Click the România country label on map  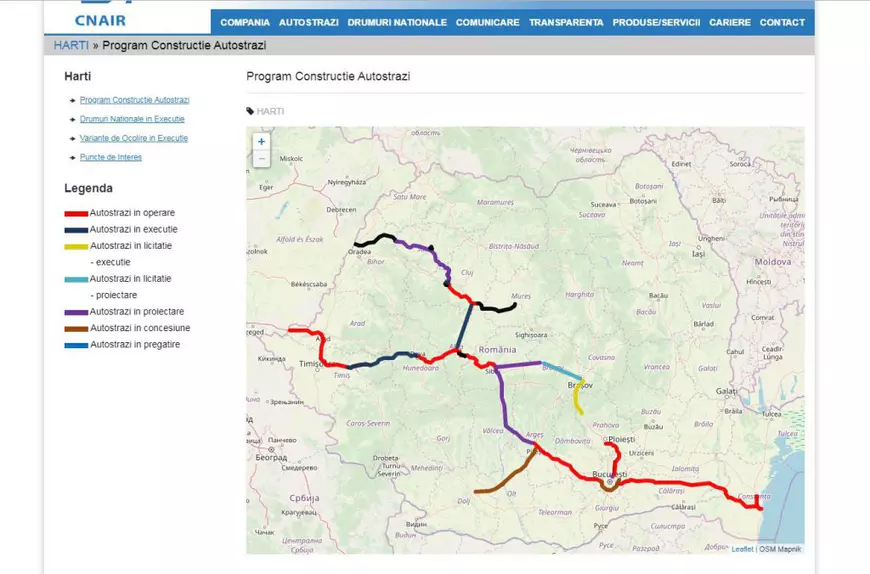point(497,349)
